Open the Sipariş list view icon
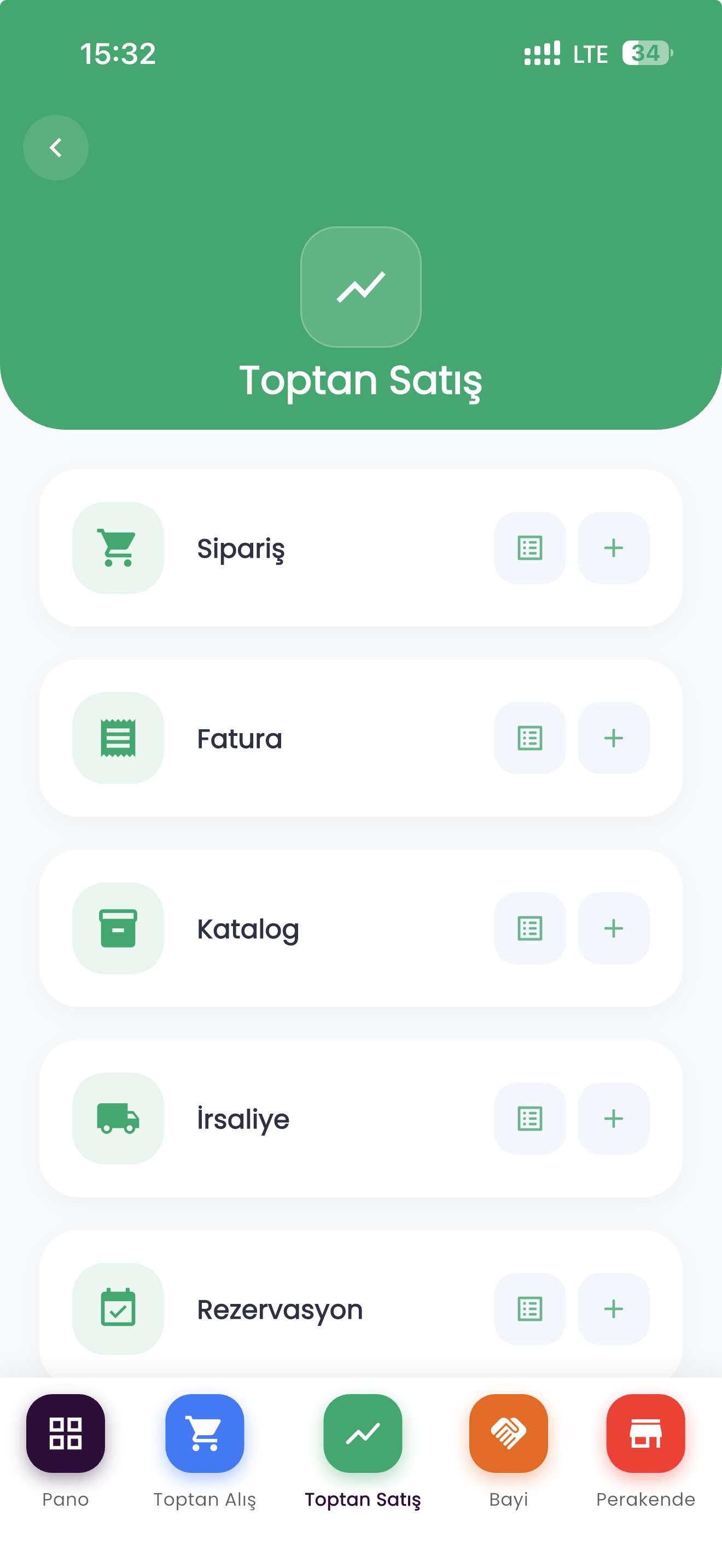722x1568 pixels. click(529, 548)
